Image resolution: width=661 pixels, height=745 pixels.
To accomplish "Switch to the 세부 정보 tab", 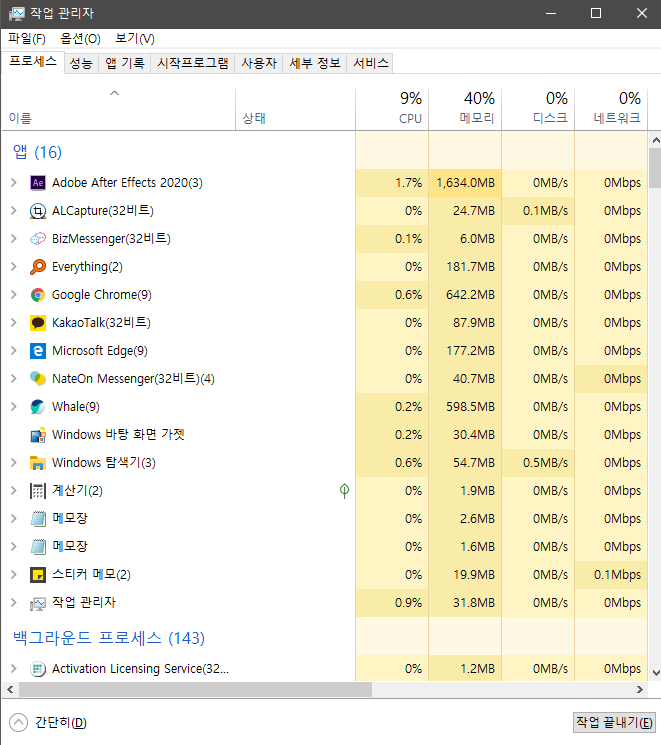I will [x=315, y=63].
